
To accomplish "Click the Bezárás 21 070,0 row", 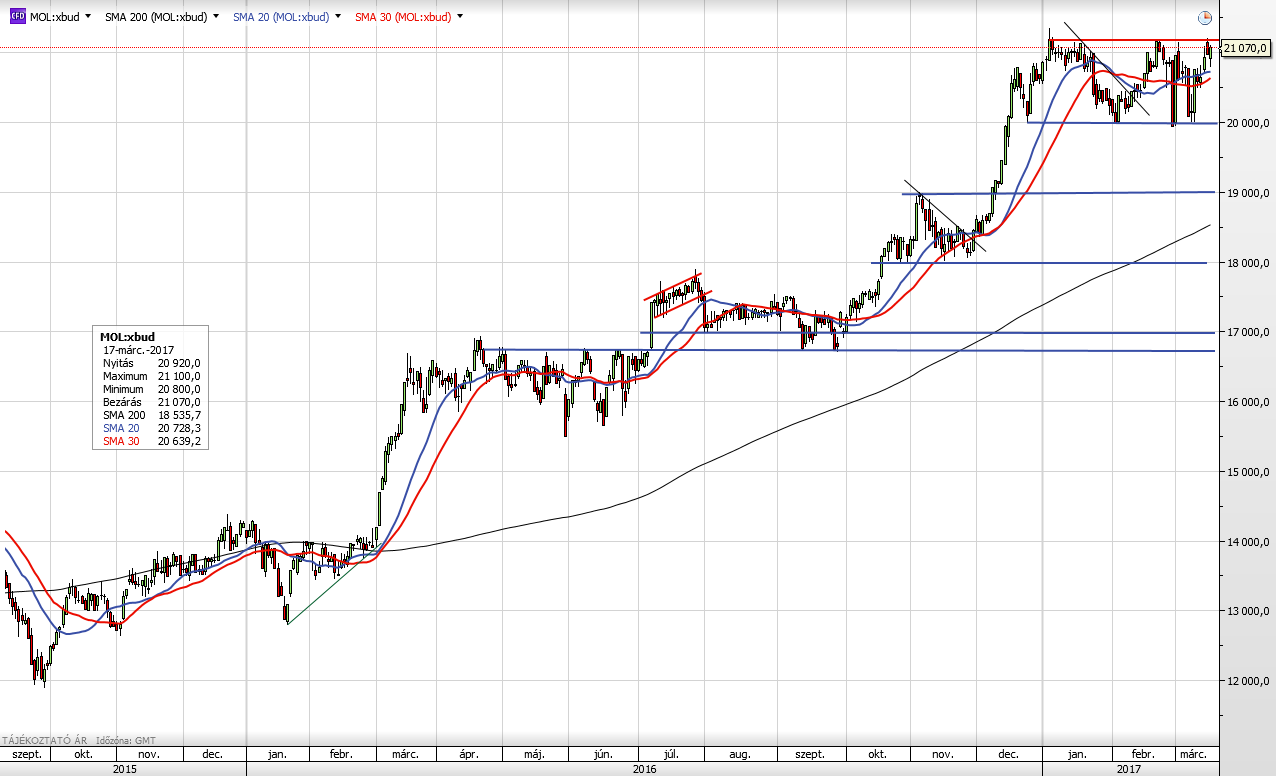I will click(x=152, y=402).
